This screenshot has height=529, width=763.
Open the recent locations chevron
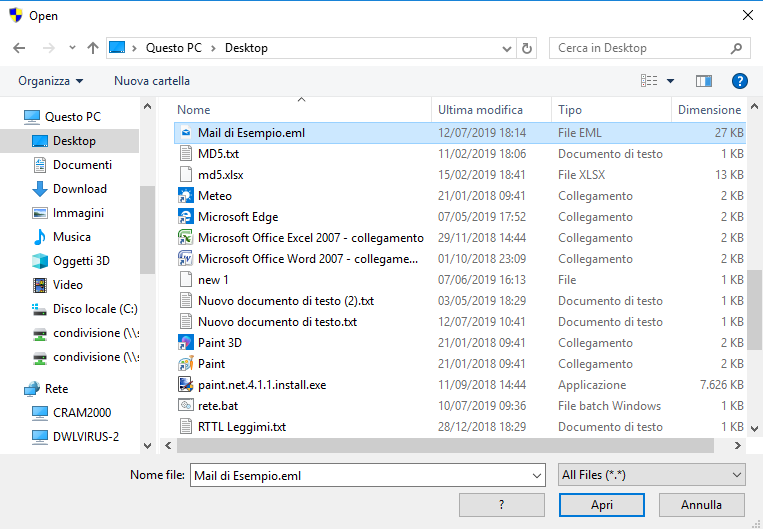pyautogui.click(x=73, y=48)
